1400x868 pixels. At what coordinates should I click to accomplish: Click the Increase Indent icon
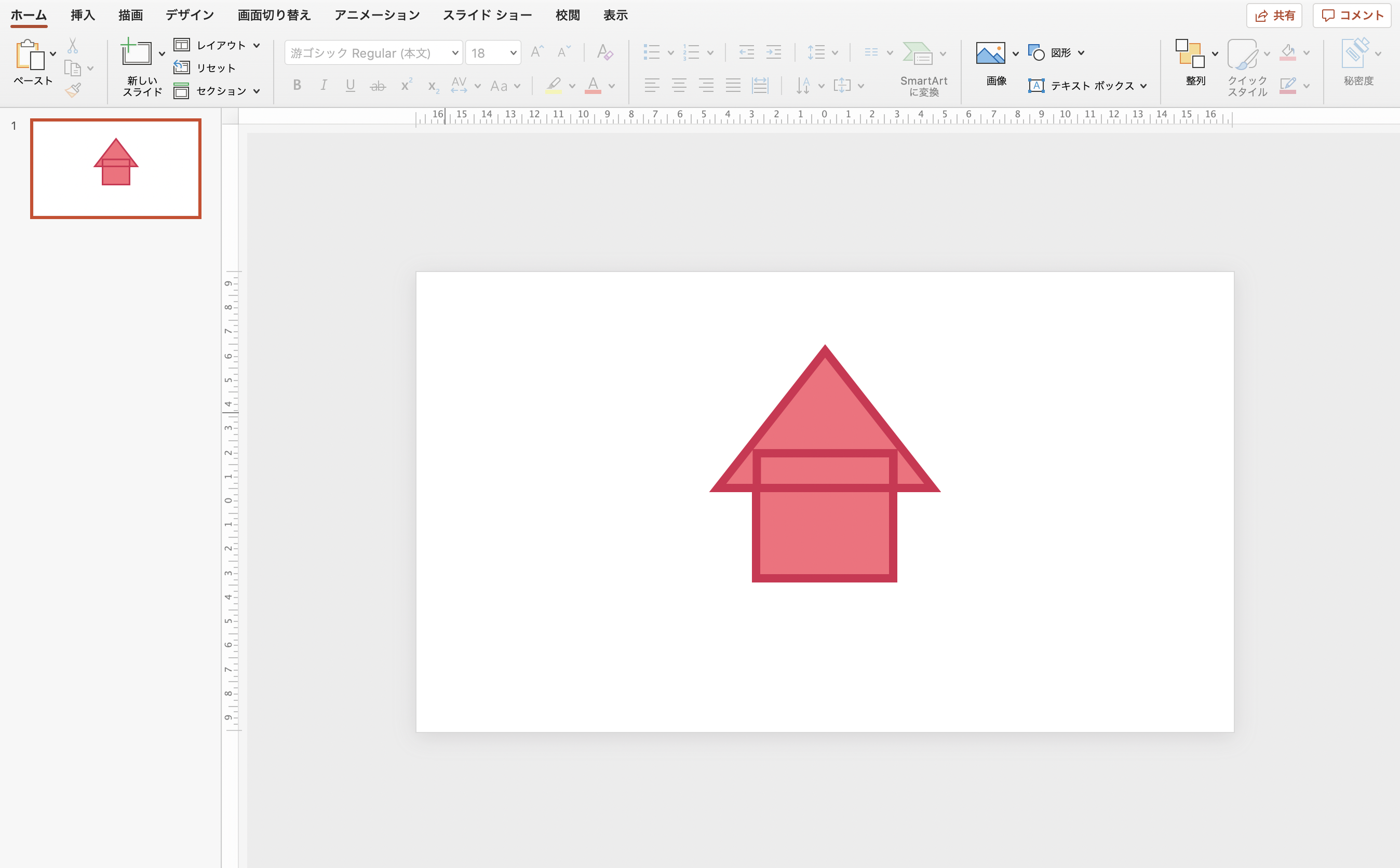click(774, 52)
